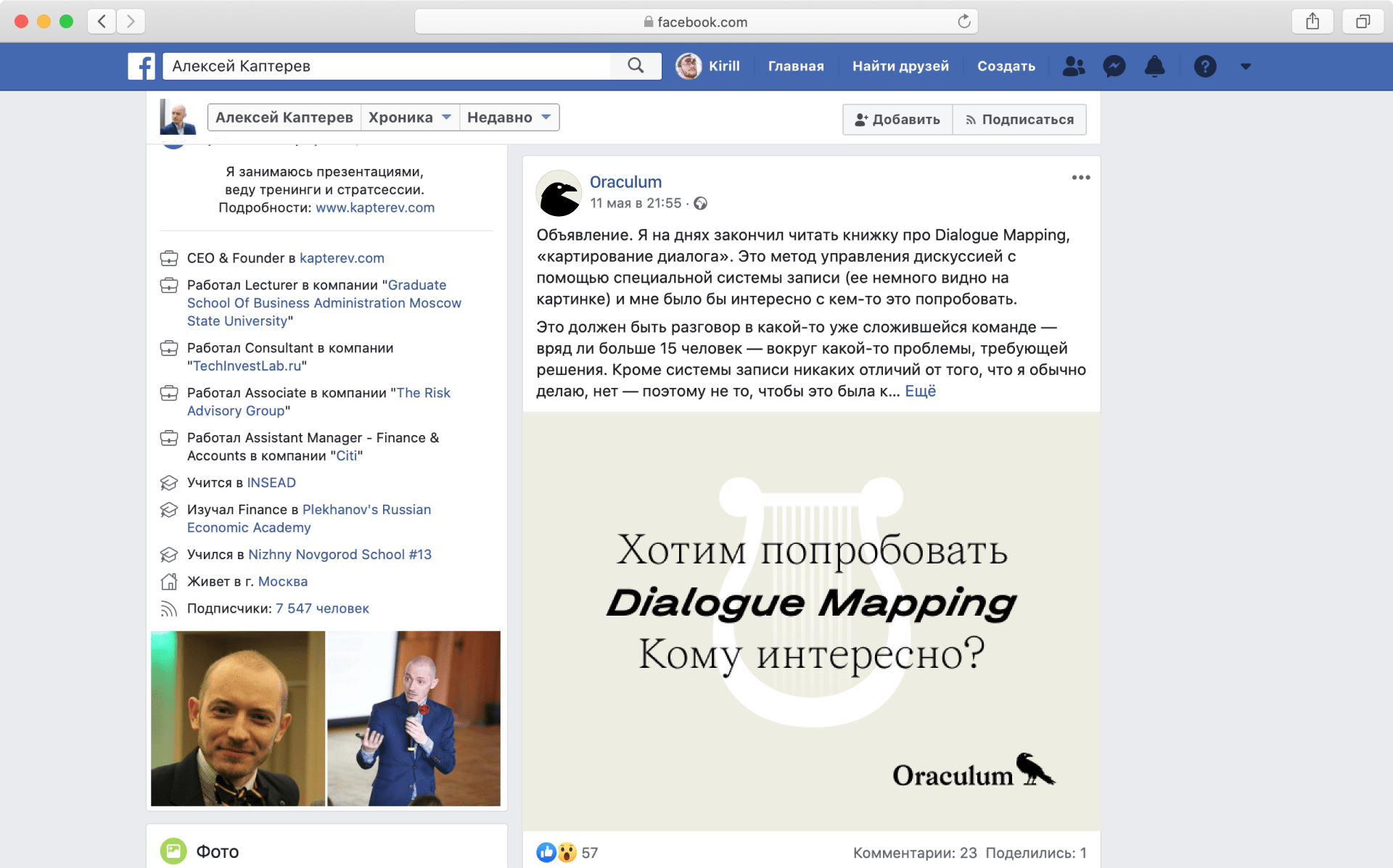Open the INSEAD link
Screen dimensions: 1393x868
[x=271, y=483]
